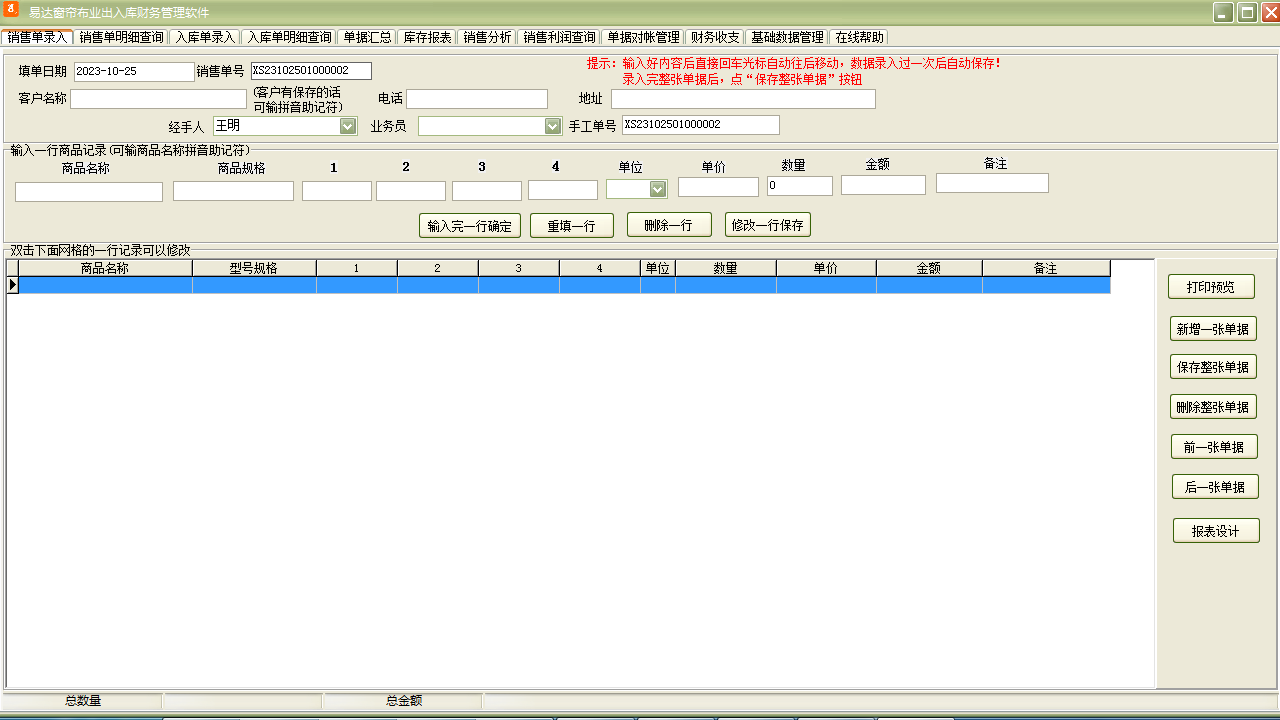Click the 总金额 status bar label
The height and width of the screenshot is (720, 1280).
(404, 701)
